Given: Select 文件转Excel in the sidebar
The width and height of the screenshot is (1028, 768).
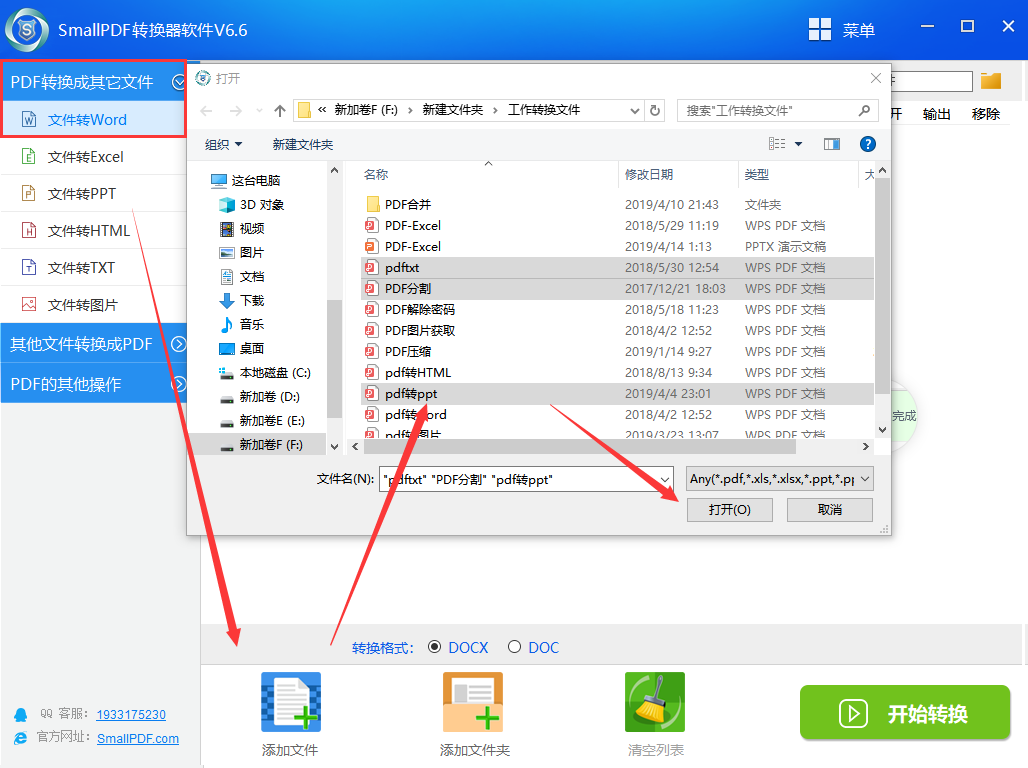Looking at the screenshot, I should [93, 157].
